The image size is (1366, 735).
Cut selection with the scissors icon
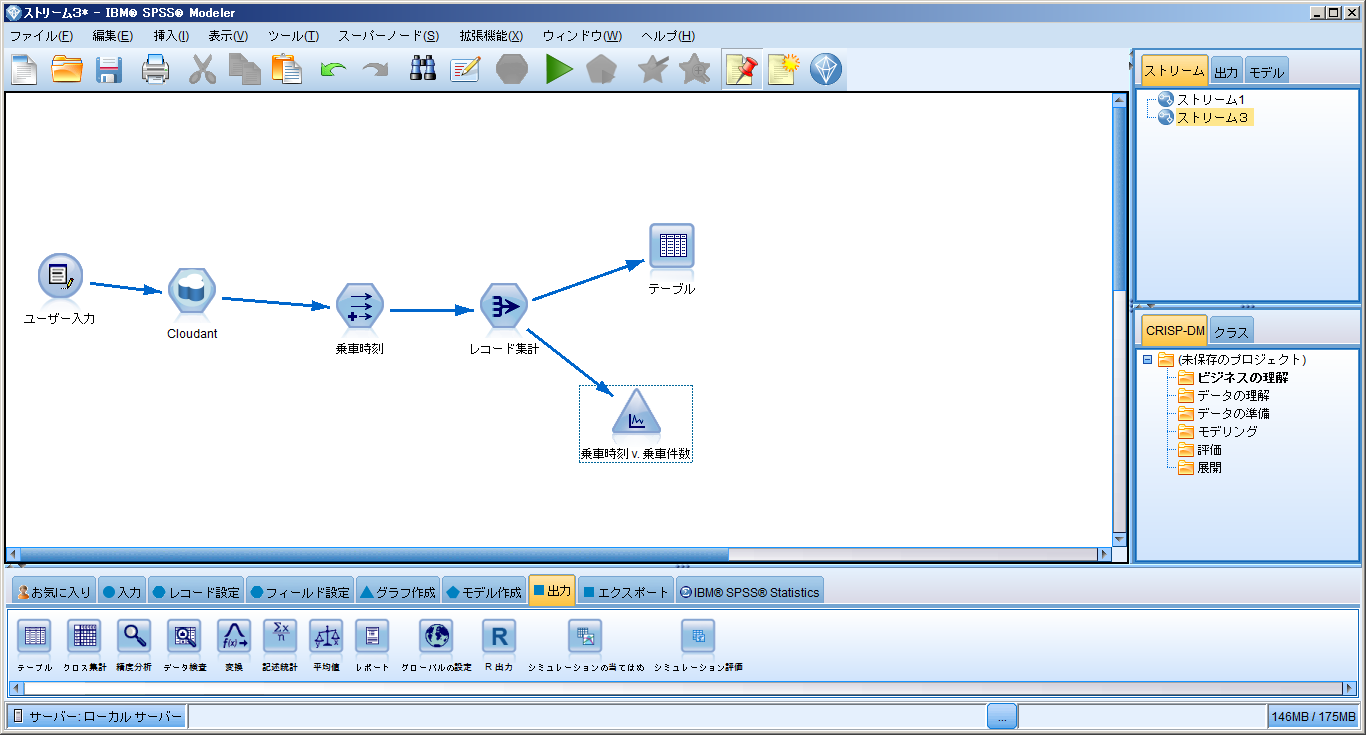[202, 70]
